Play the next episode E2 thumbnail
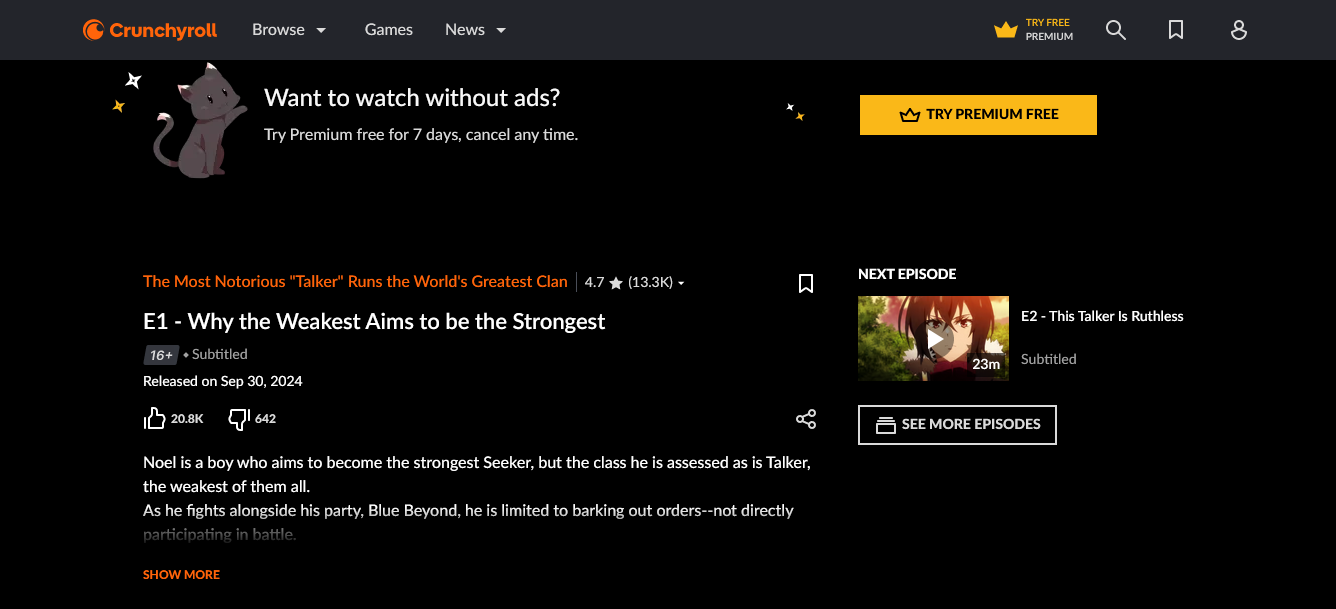This screenshot has height=609, width=1336. pyautogui.click(x=933, y=338)
